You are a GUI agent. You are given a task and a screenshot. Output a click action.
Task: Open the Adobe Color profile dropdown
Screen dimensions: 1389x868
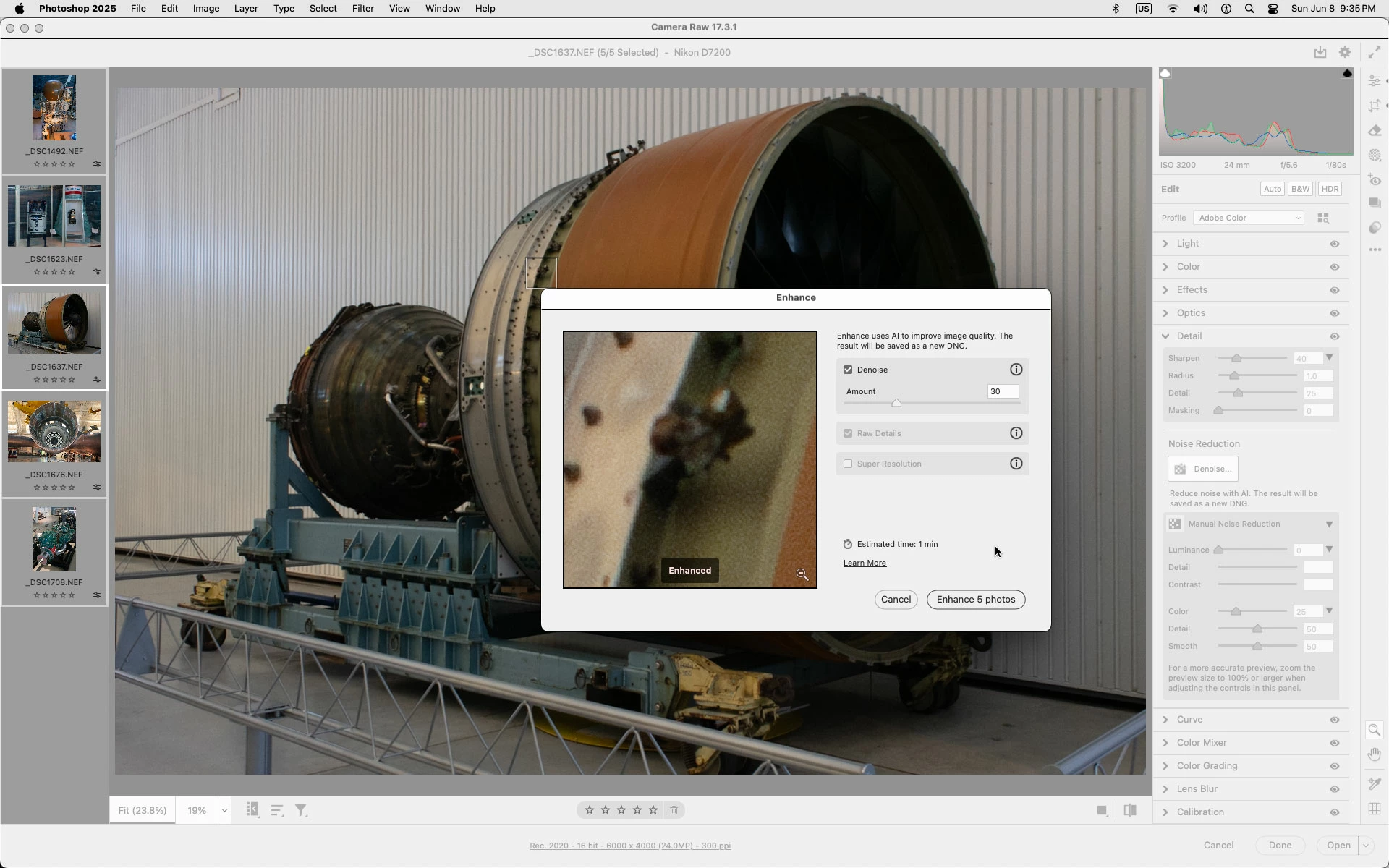point(1248,218)
